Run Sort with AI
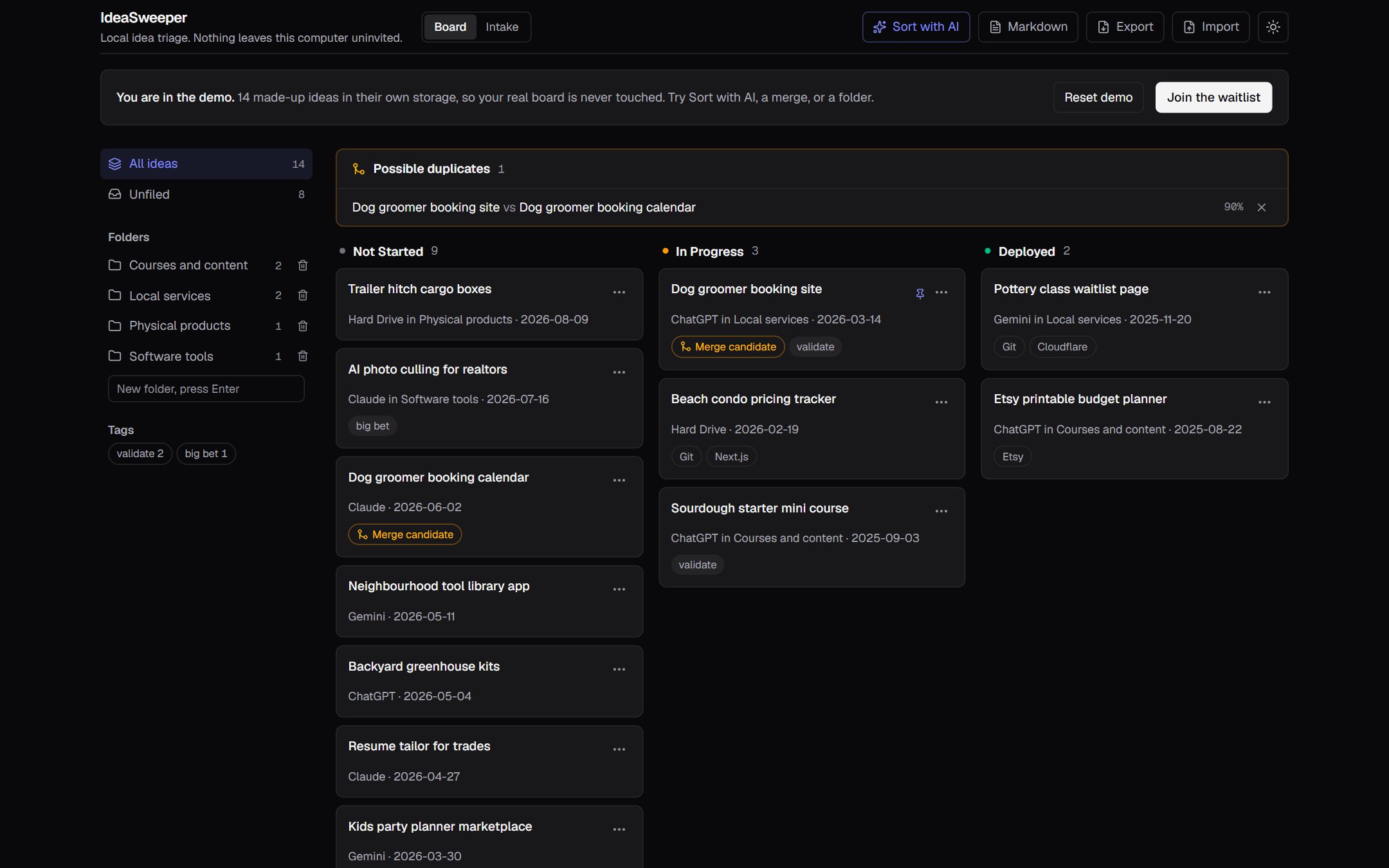This screenshot has width=1389, height=868. click(916, 27)
